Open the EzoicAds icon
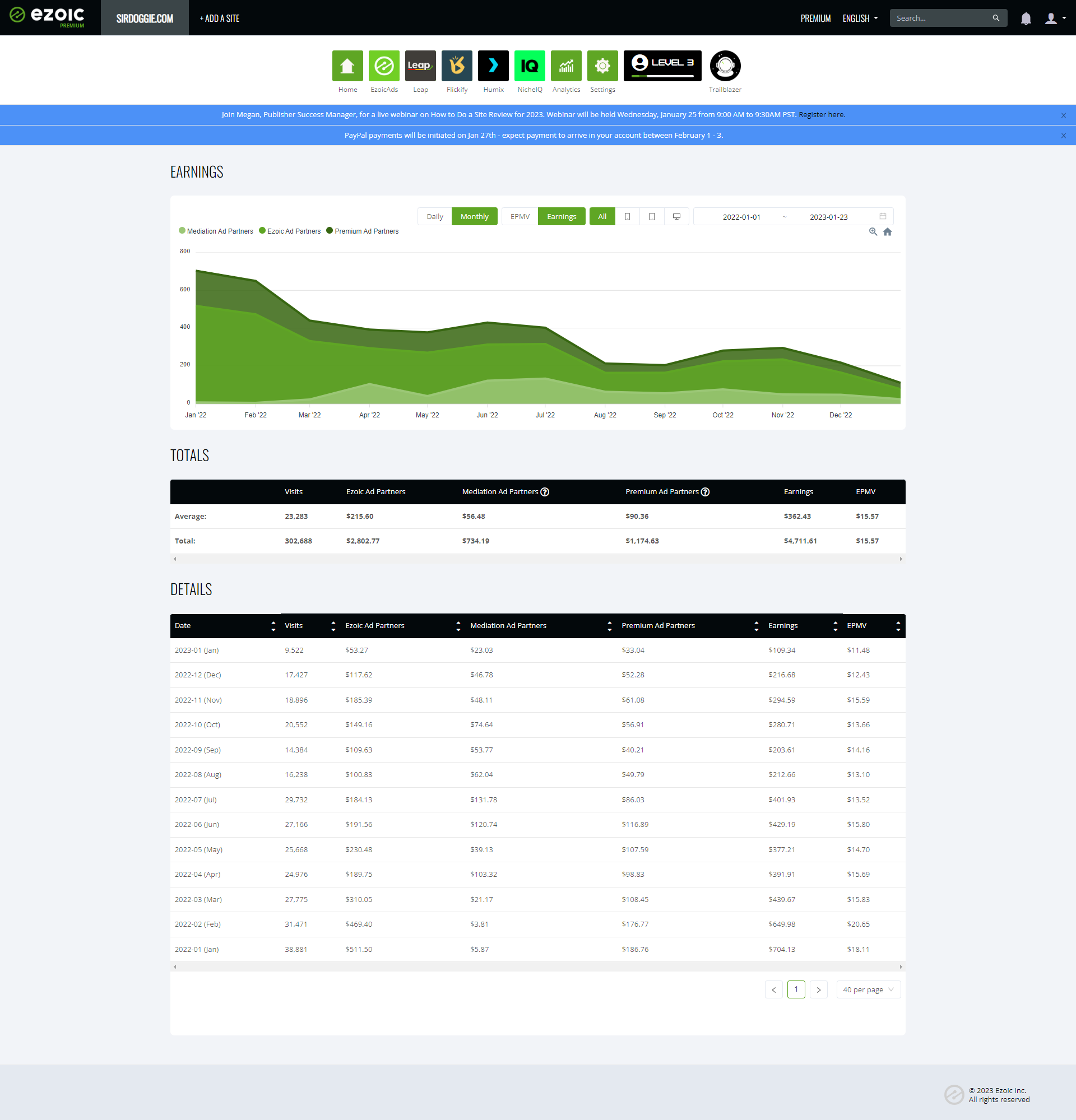1076x1120 pixels. (384, 66)
